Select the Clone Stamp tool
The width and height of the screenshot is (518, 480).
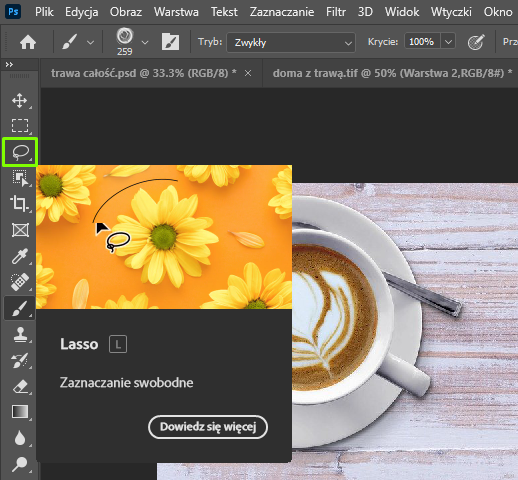click(20, 334)
